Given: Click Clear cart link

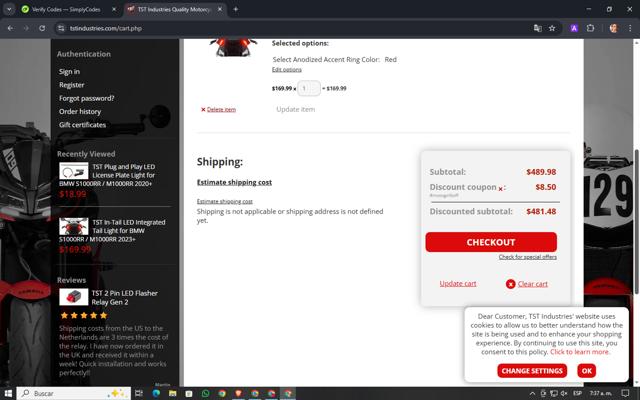Looking at the screenshot, I should [x=533, y=284].
